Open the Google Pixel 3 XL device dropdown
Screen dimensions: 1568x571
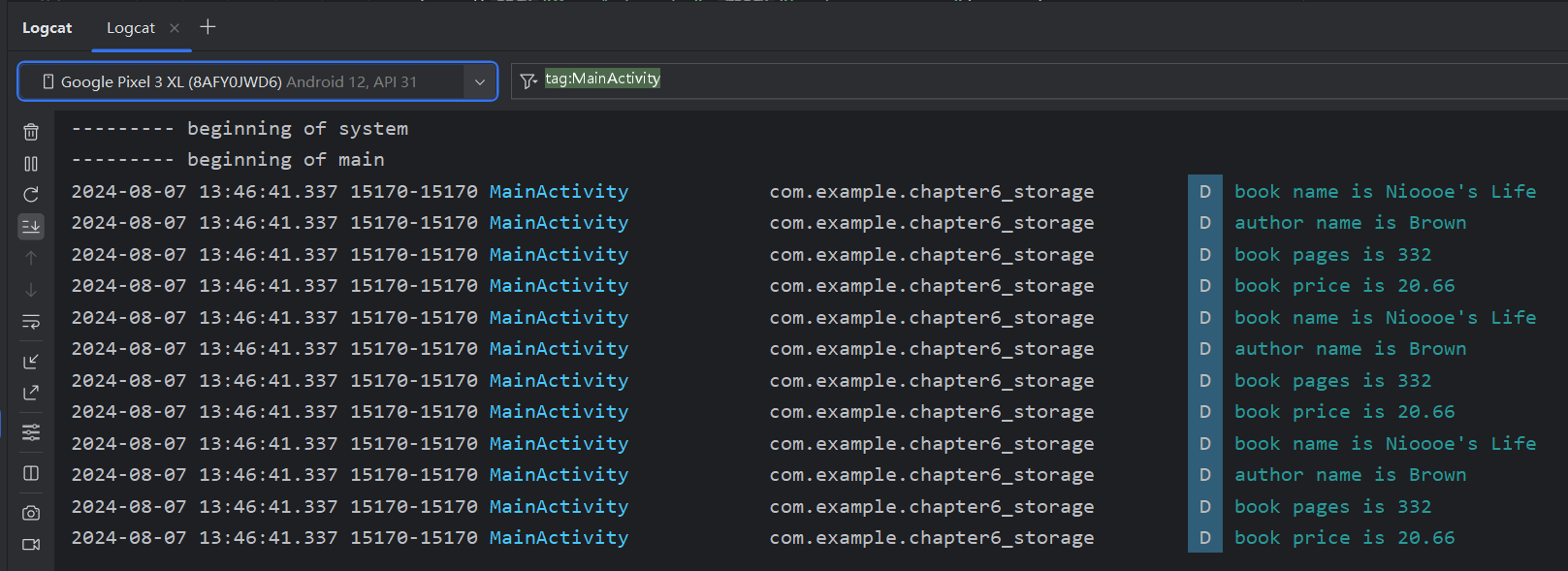[239, 81]
